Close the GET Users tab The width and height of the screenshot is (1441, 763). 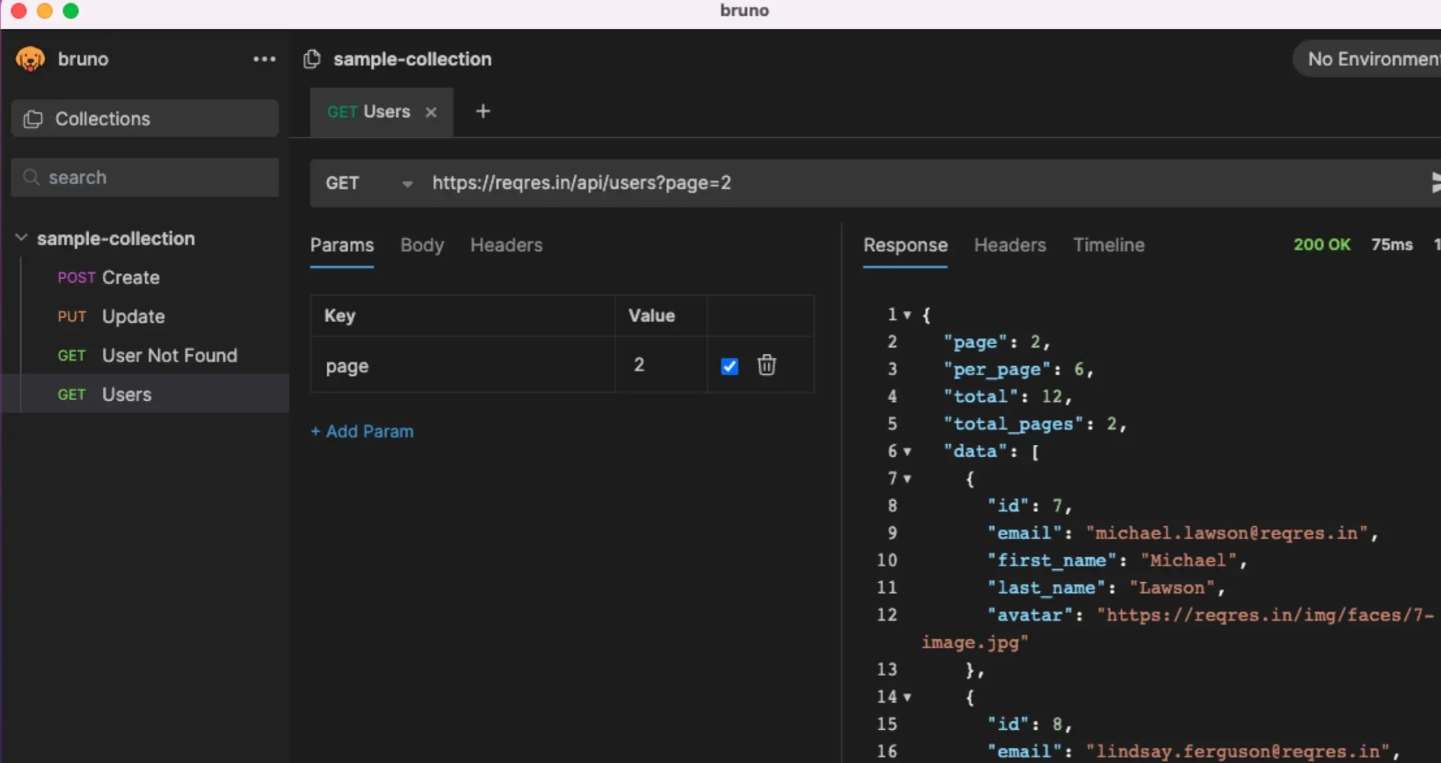tap(431, 112)
